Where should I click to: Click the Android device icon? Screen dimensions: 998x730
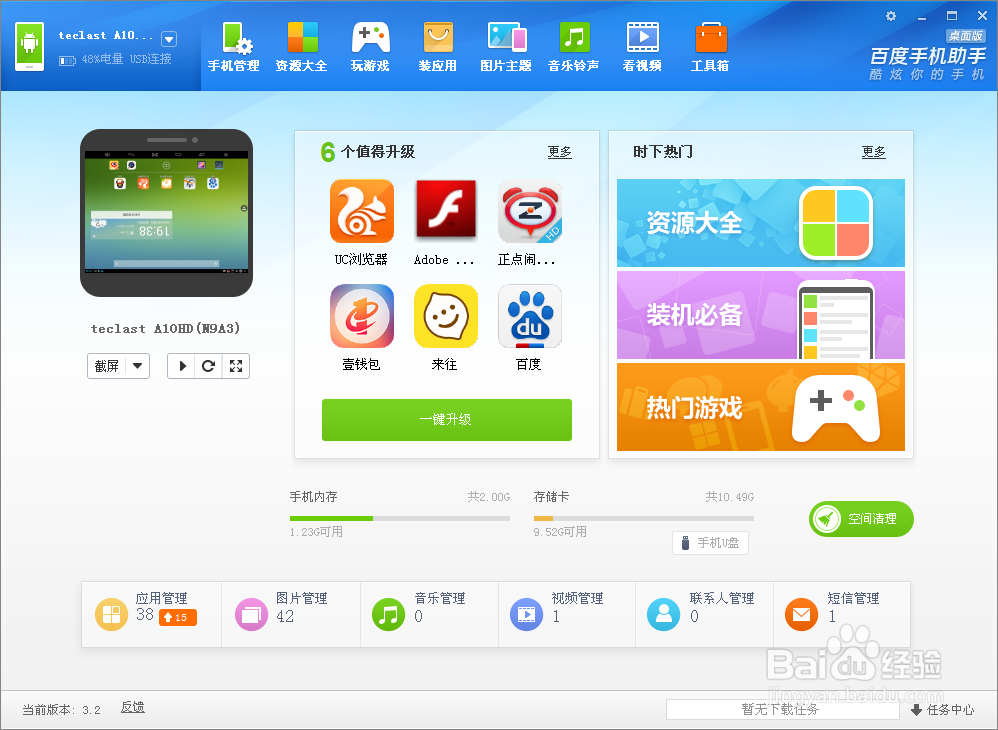tap(29, 46)
